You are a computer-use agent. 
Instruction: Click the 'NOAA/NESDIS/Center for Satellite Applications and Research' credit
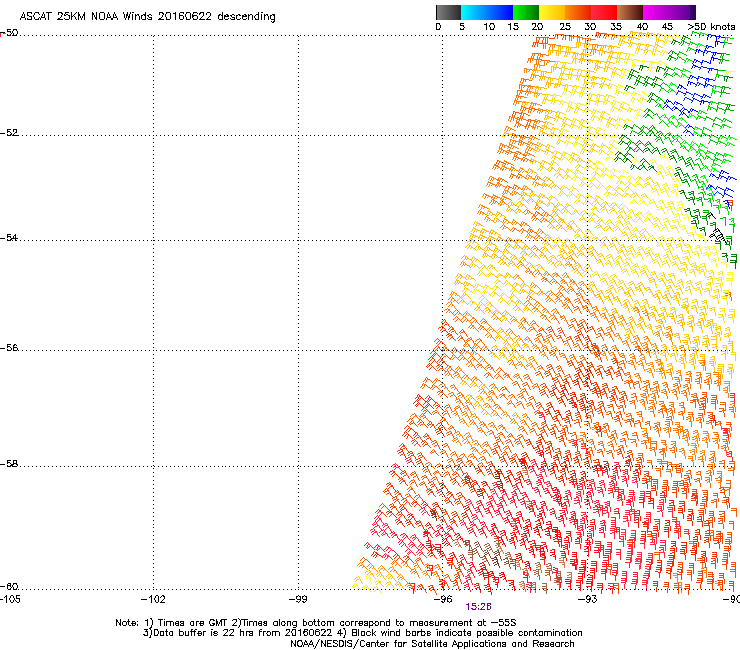click(x=432, y=644)
